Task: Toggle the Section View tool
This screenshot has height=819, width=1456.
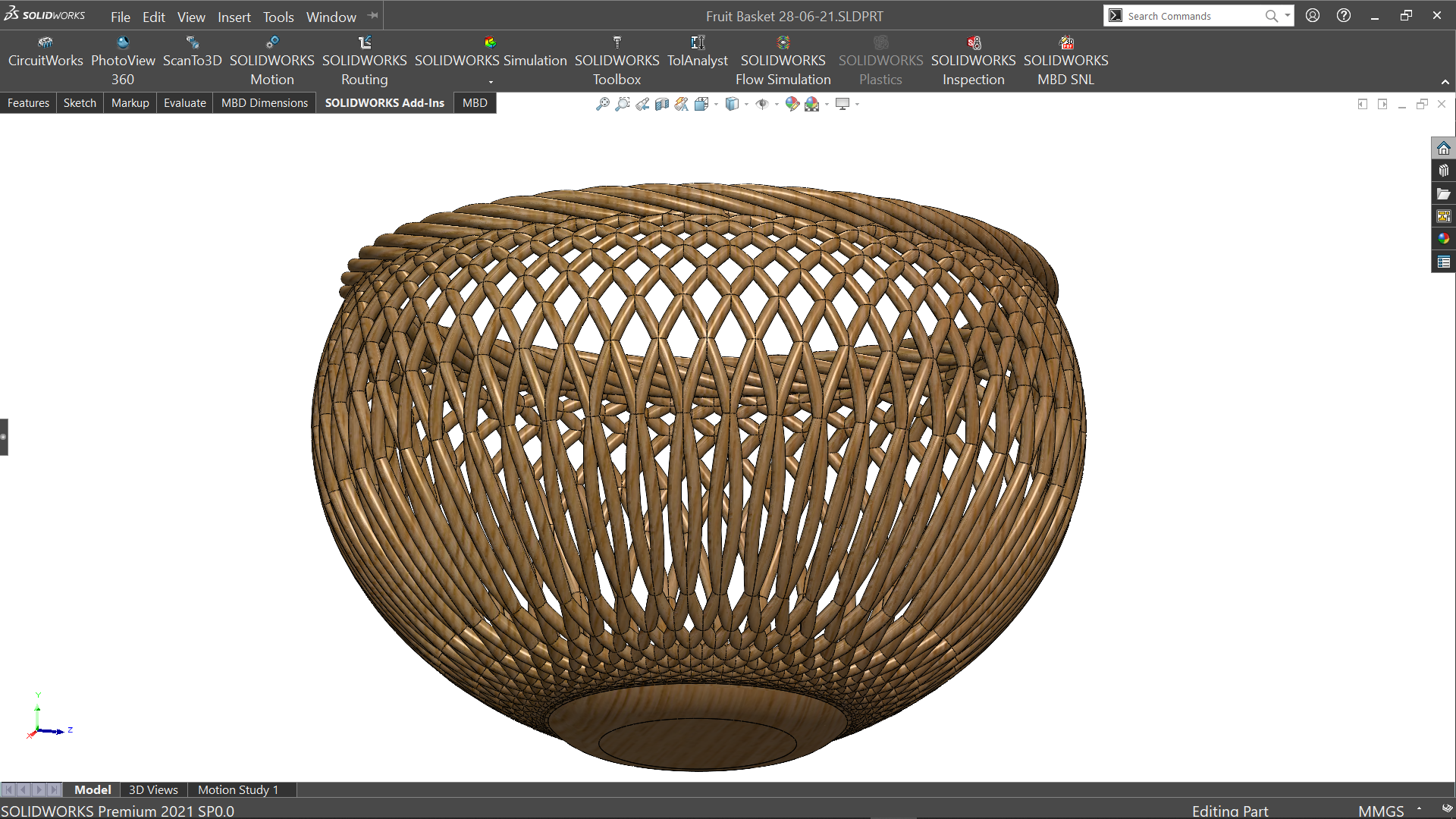Action: [x=662, y=104]
